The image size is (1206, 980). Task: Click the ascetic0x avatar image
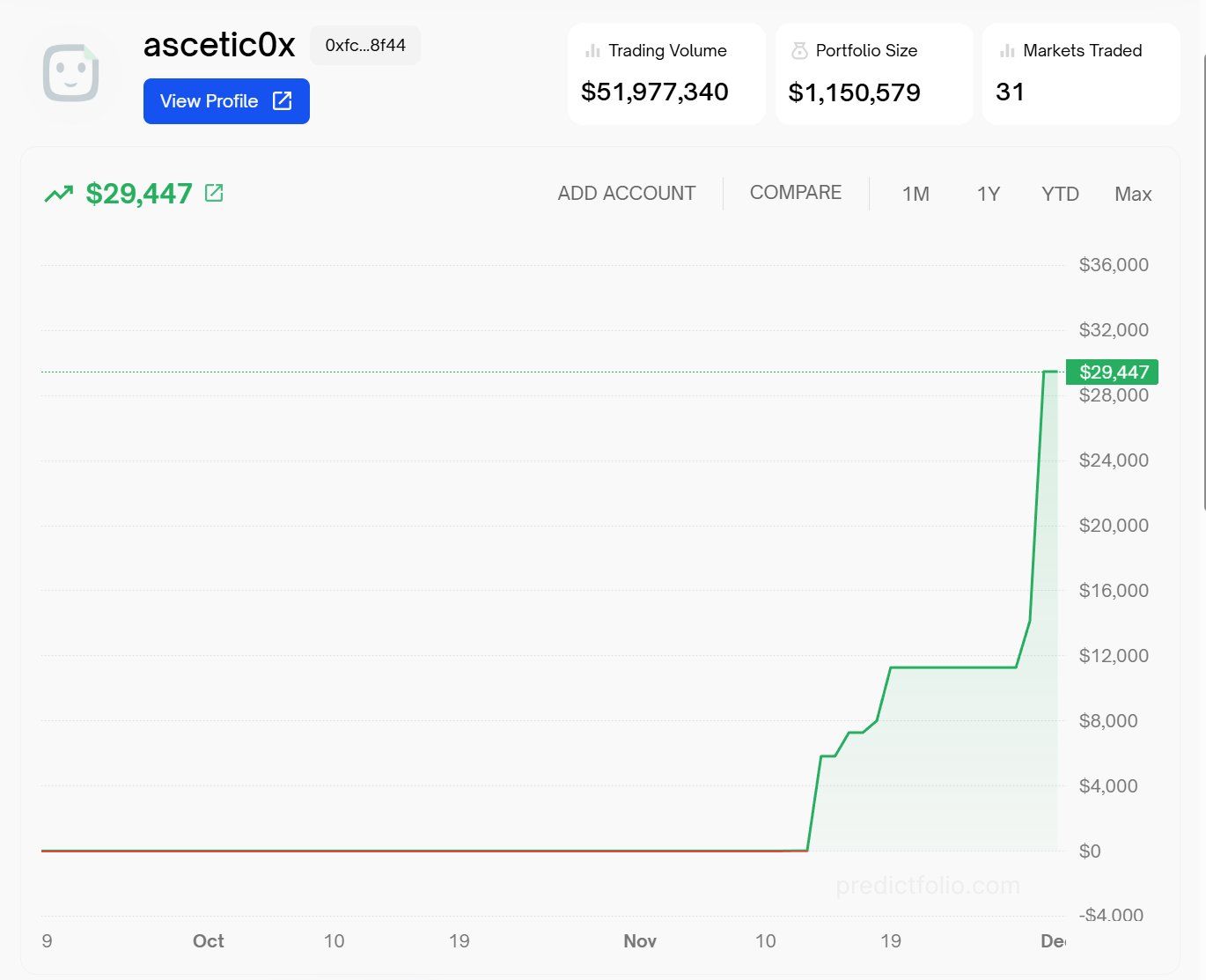pos(71,73)
